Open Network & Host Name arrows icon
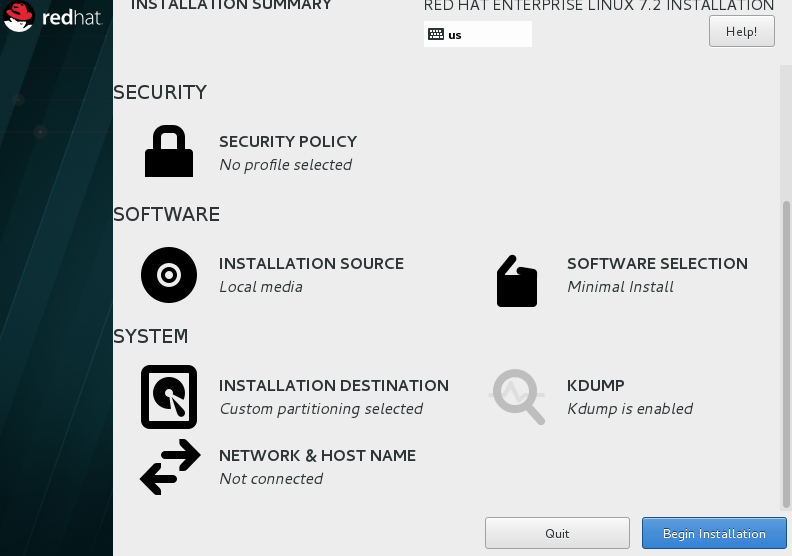 (170, 467)
